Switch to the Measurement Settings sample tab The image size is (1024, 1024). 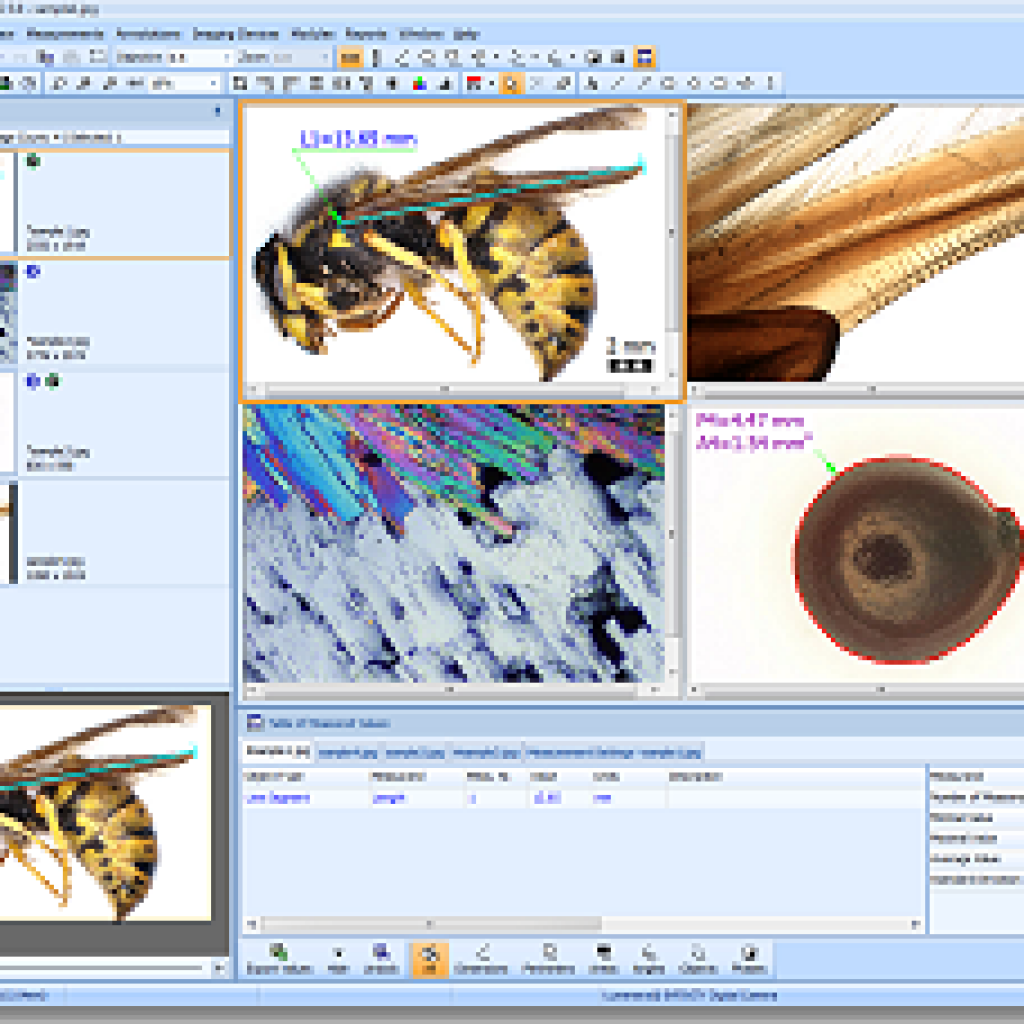(612, 753)
